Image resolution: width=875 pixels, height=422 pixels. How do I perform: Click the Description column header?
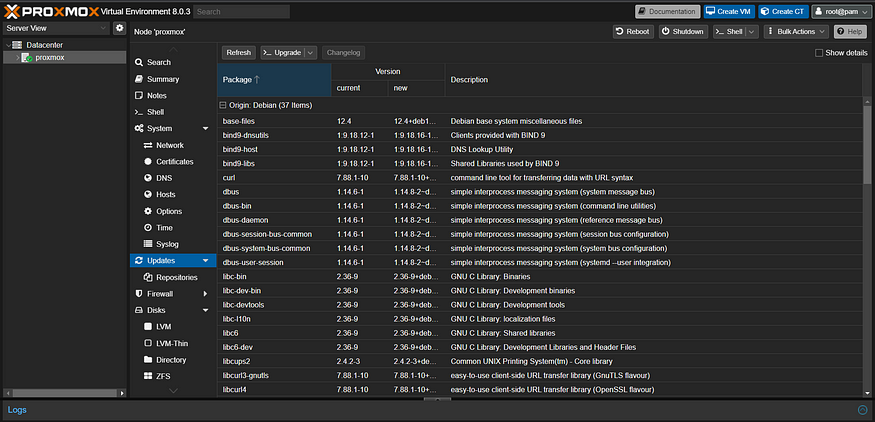pyautogui.click(x=653, y=80)
